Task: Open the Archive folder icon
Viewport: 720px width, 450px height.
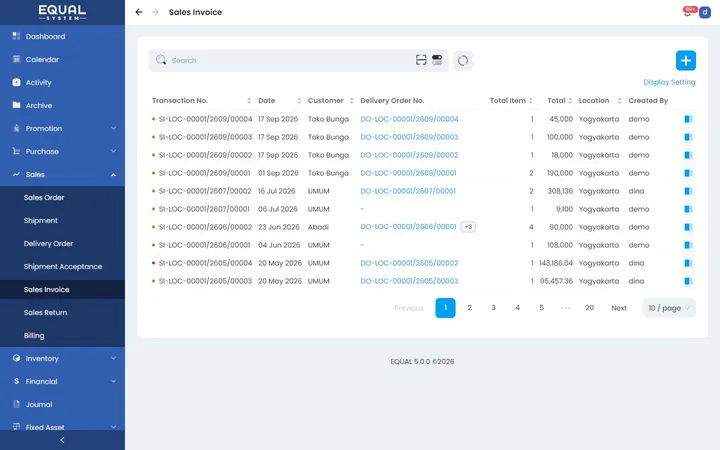Action: (x=17, y=105)
